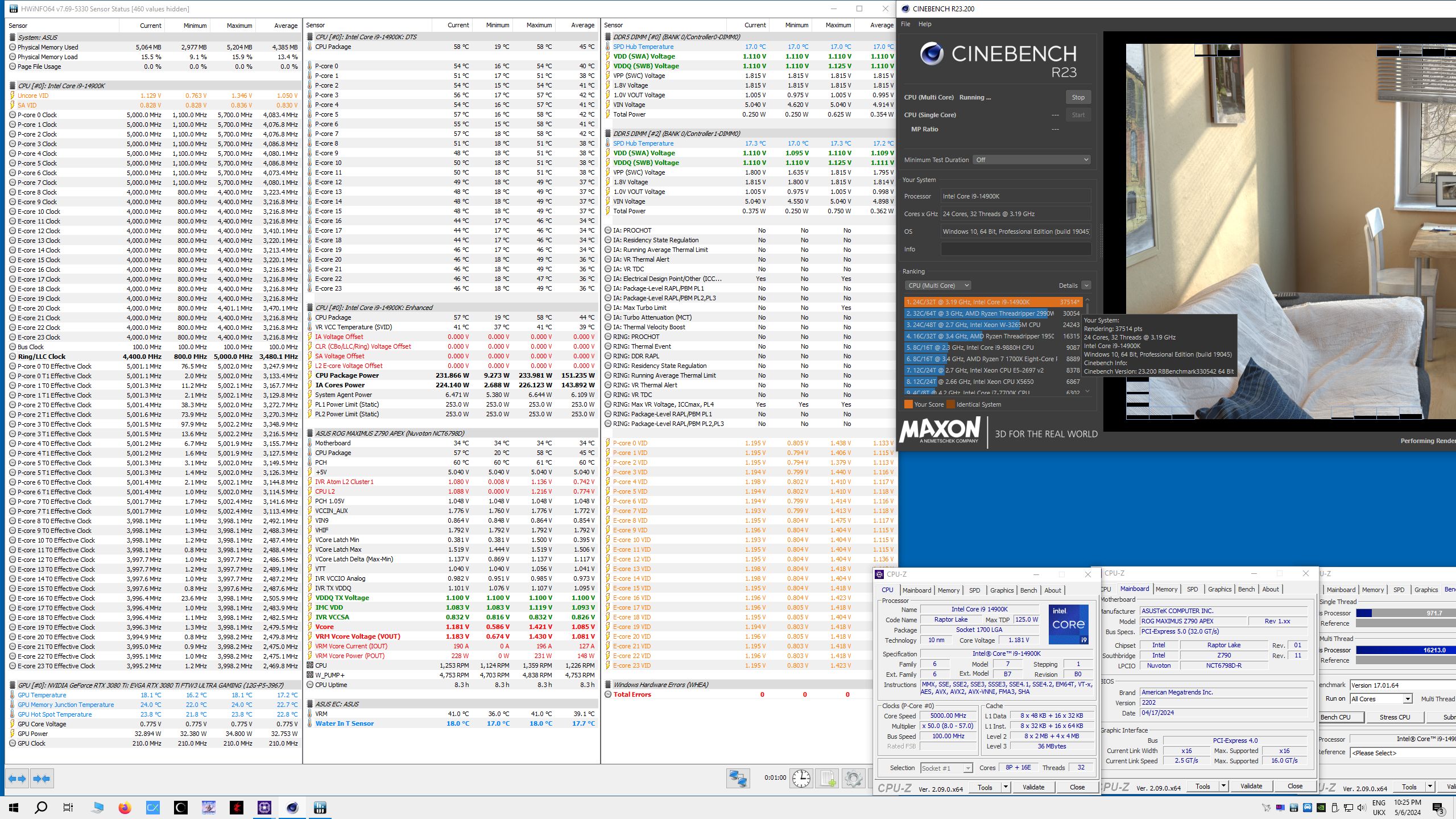Click Cinebench R23 logo sphere
This screenshot has width=1456, height=819.
932,53
